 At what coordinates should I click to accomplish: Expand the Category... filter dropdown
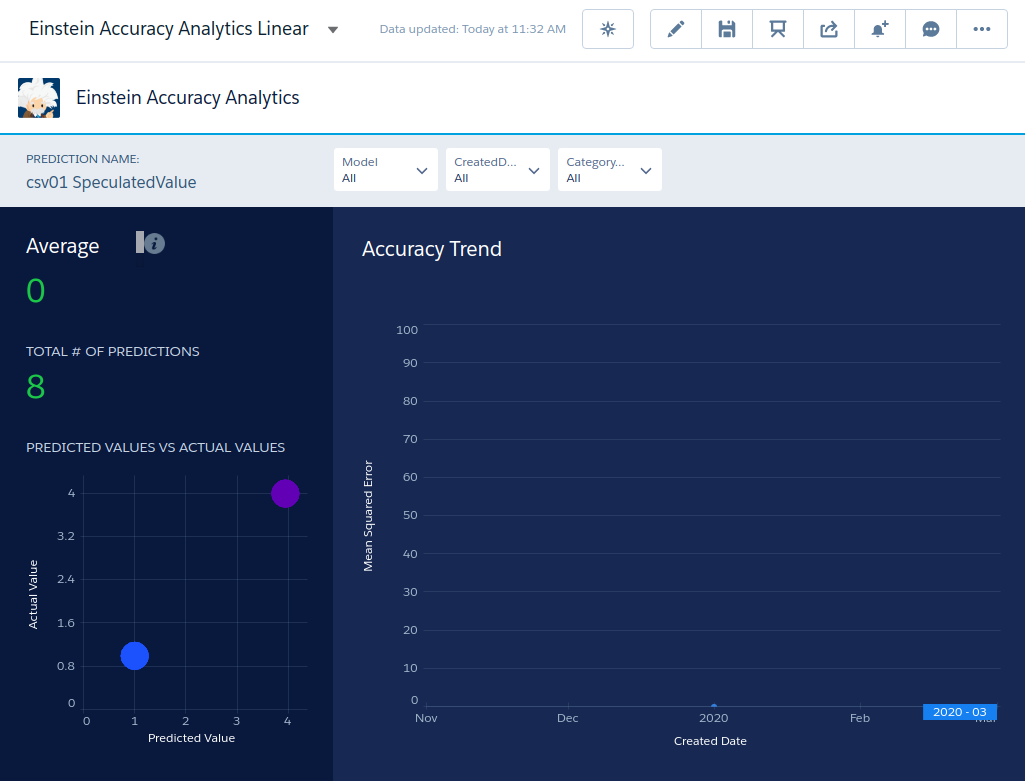point(609,170)
